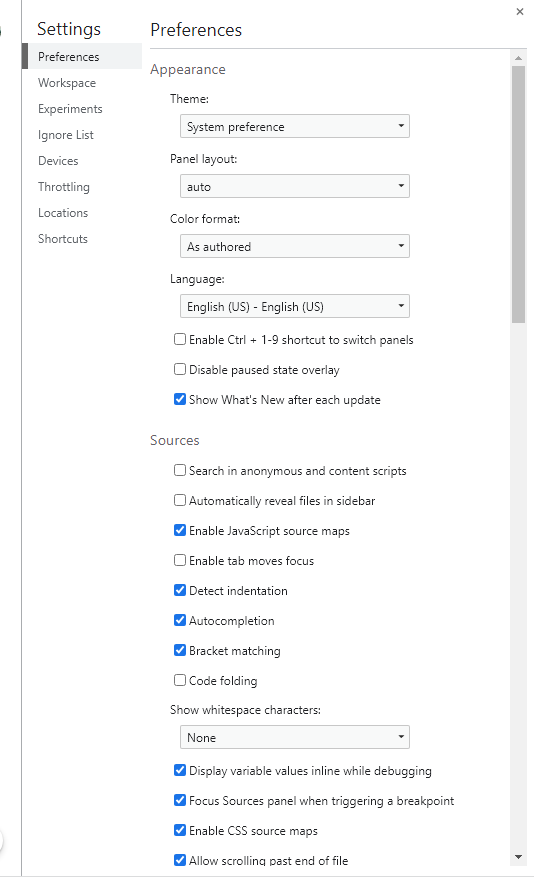Enable Search in anonymous and content scripts

click(180, 470)
